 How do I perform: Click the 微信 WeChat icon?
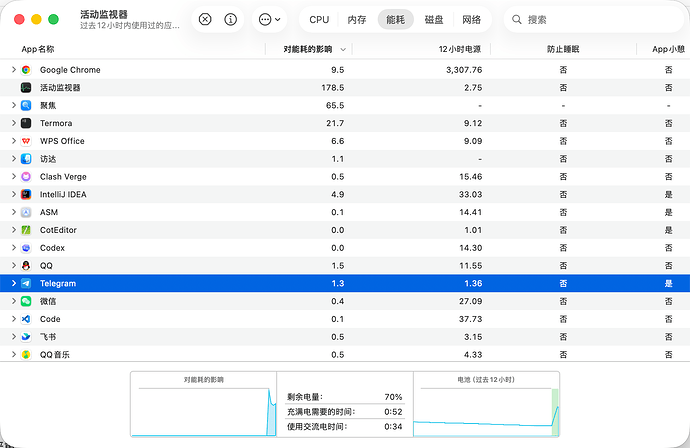coord(26,301)
